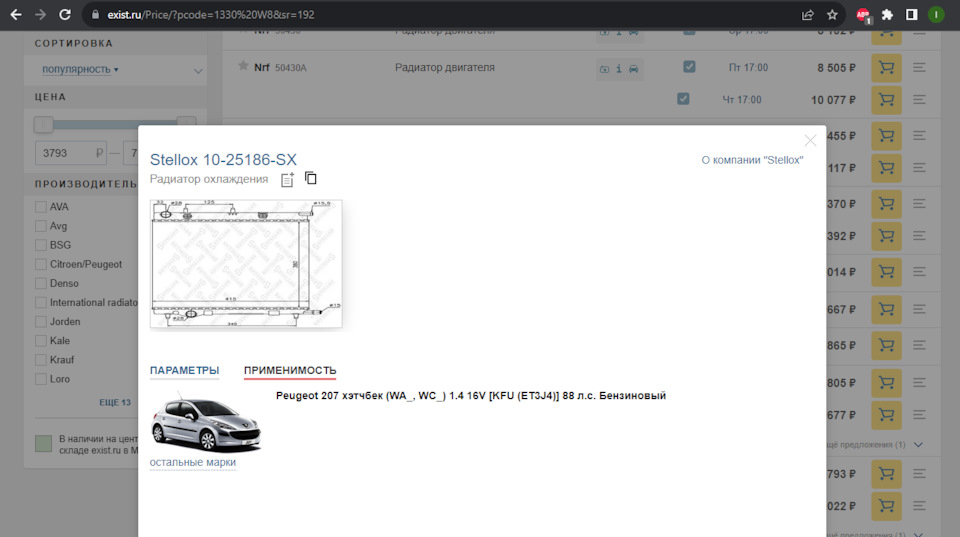Show car applicability icon for Nrf 50430A

[634, 69]
